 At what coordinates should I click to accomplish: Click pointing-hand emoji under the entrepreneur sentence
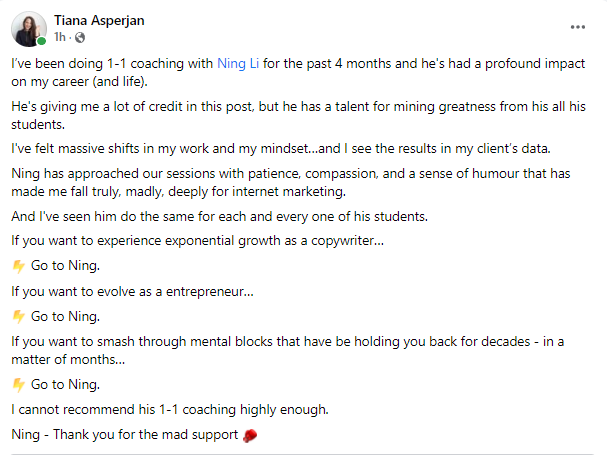point(18,317)
